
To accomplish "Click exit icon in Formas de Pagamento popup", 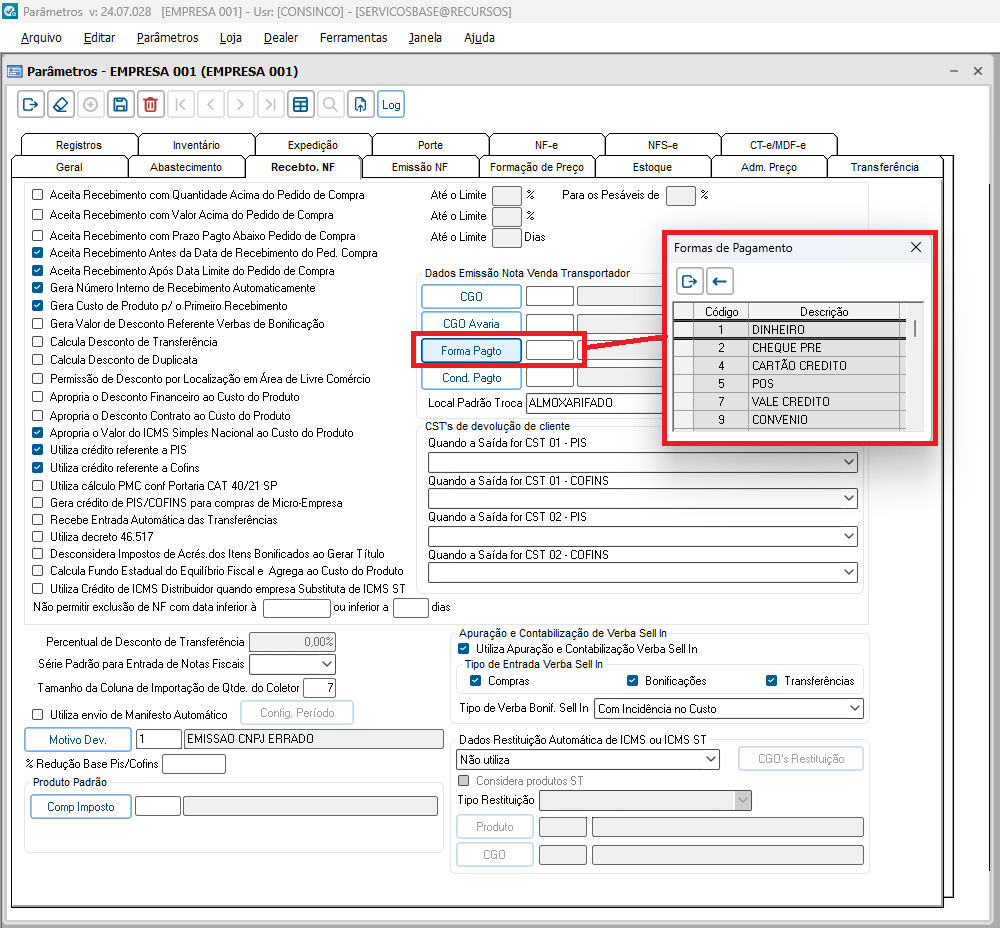I will [x=689, y=281].
